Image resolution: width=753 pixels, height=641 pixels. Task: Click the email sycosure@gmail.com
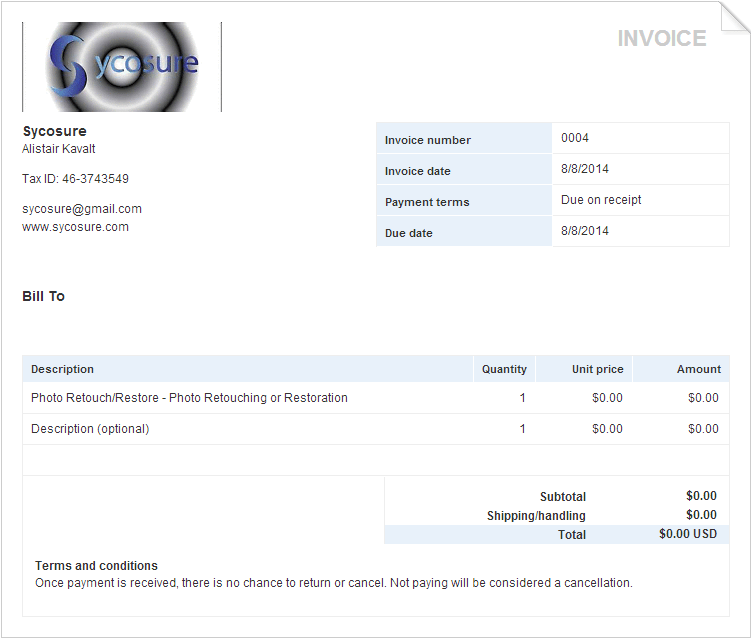pyautogui.click(x=82, y=209)
